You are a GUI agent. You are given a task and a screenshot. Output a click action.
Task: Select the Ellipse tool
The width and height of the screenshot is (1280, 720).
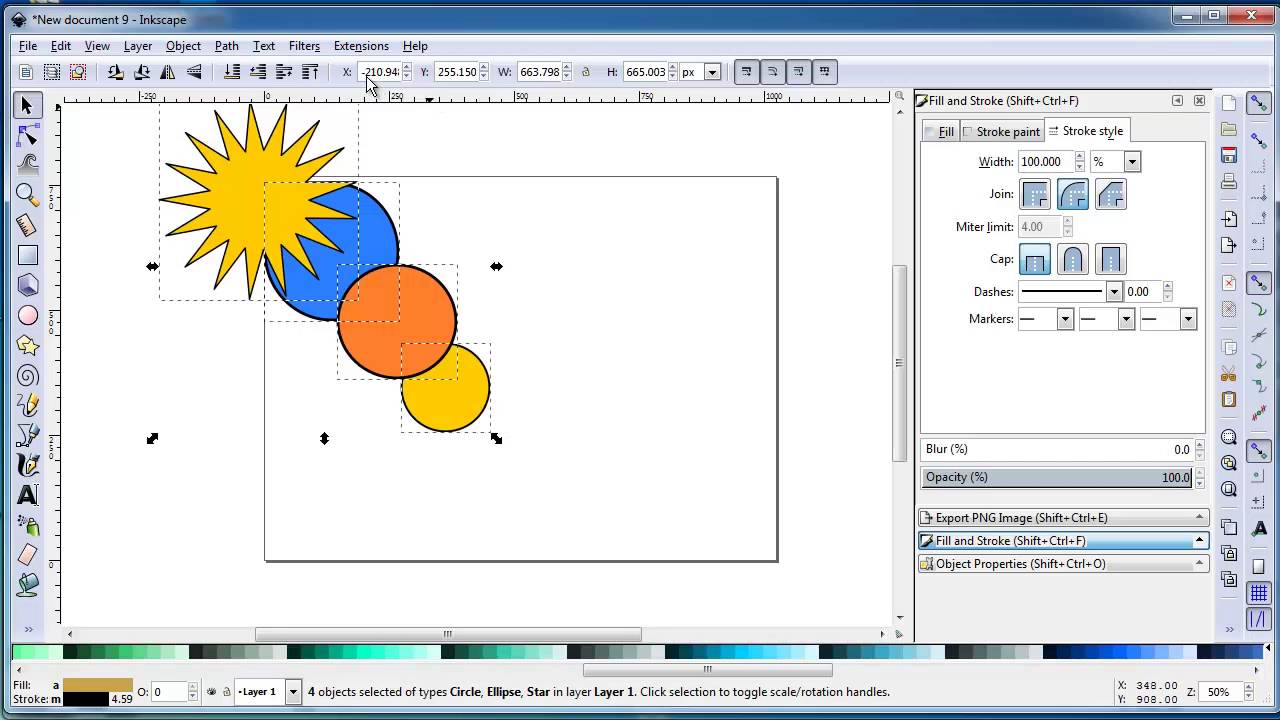27,315
